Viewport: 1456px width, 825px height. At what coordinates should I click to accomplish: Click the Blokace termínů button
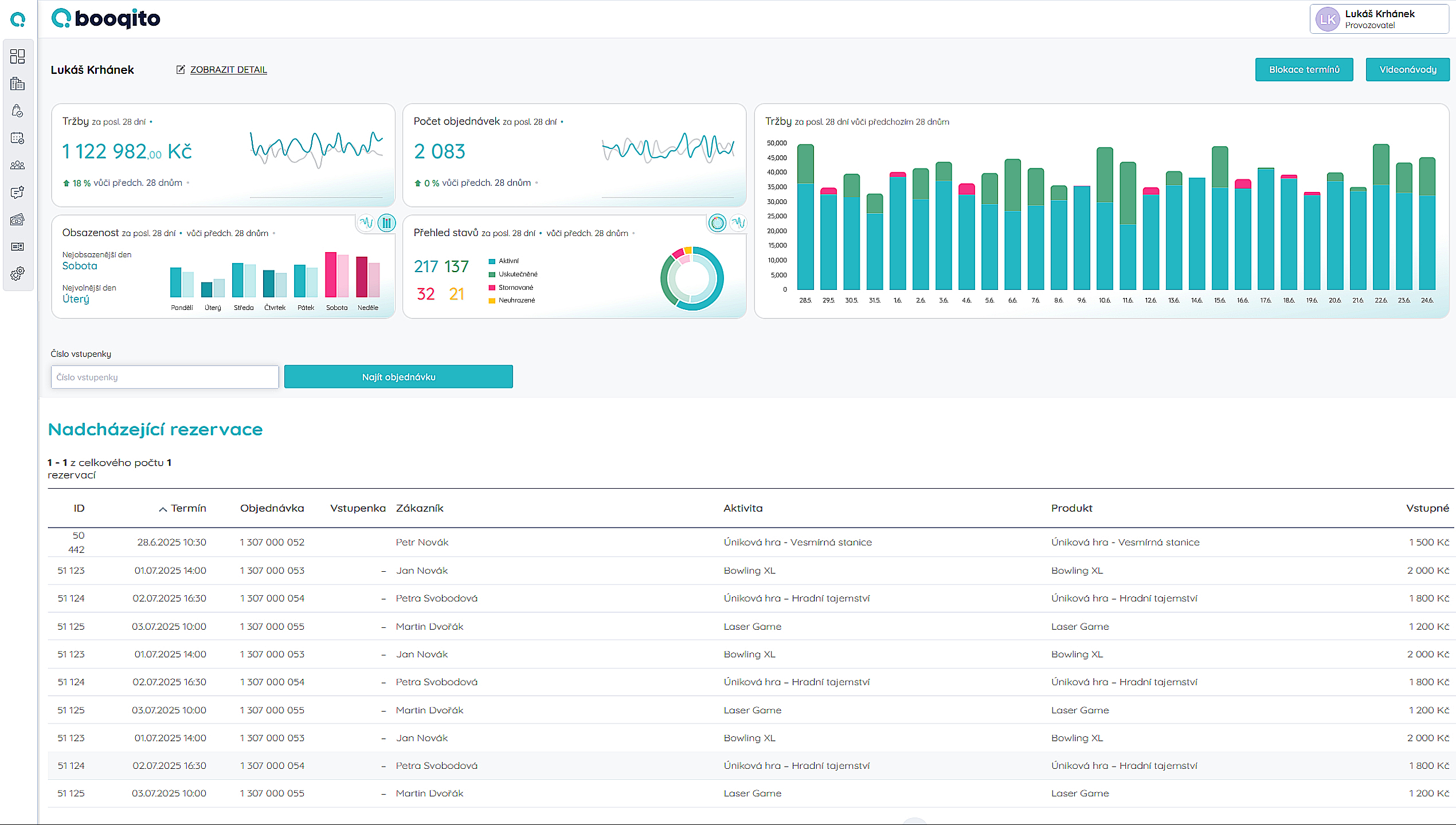[1304, 69]
